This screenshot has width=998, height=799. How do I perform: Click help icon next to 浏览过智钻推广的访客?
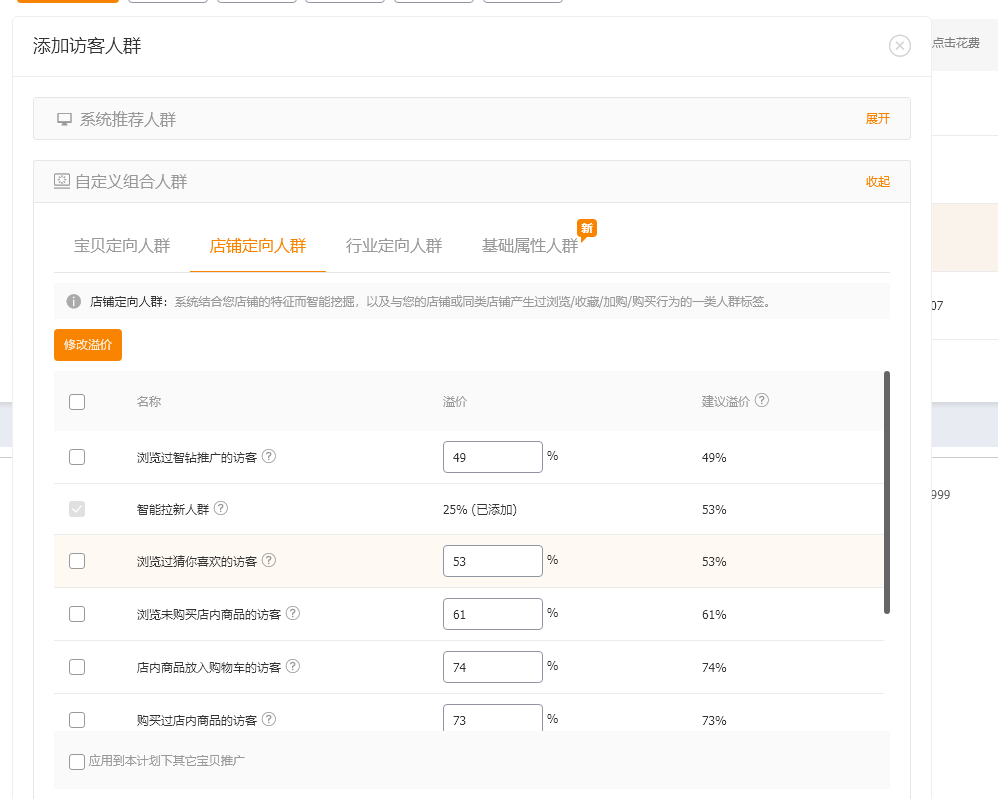coord(269,457)
